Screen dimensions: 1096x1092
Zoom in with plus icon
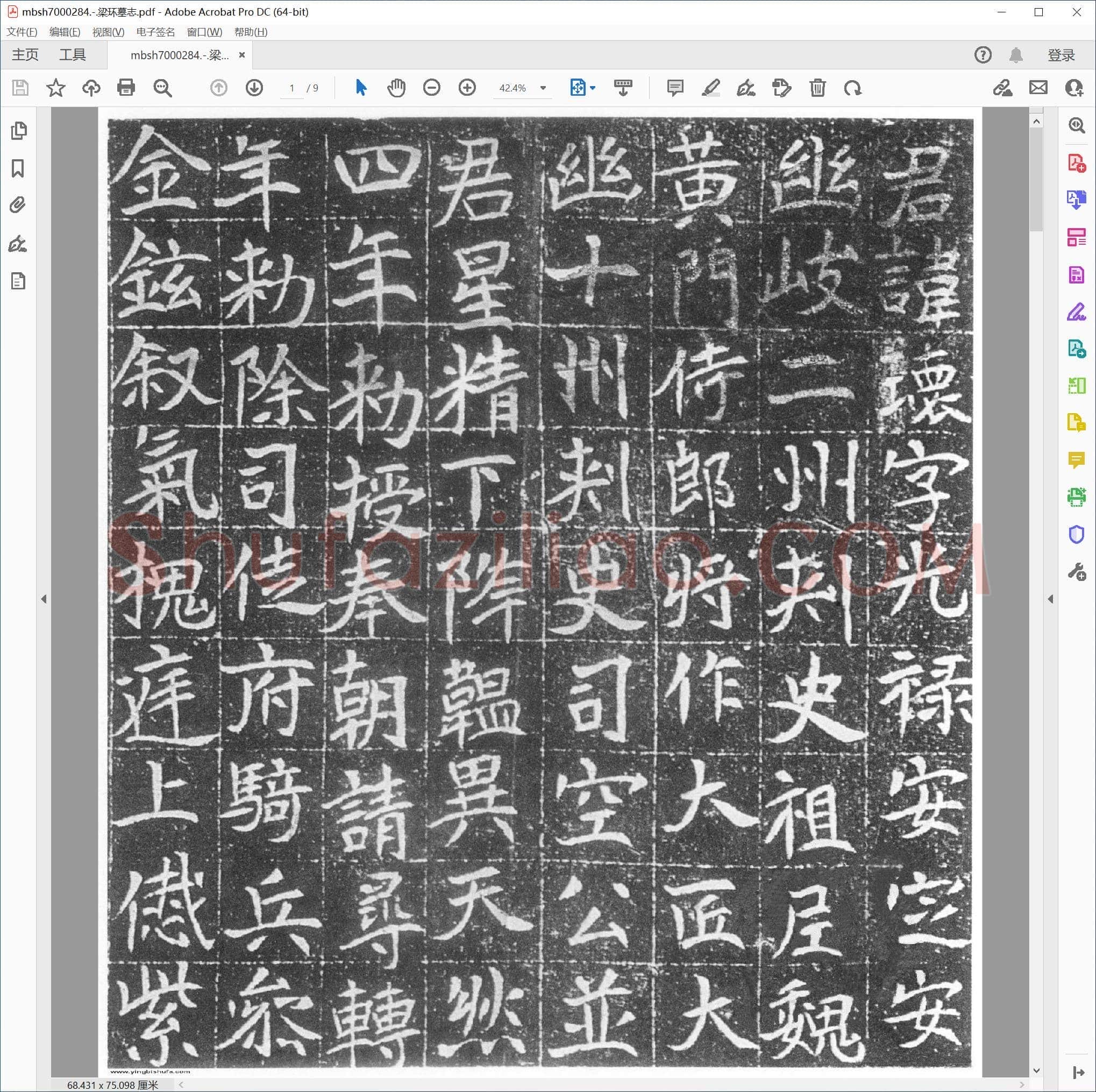467,88
